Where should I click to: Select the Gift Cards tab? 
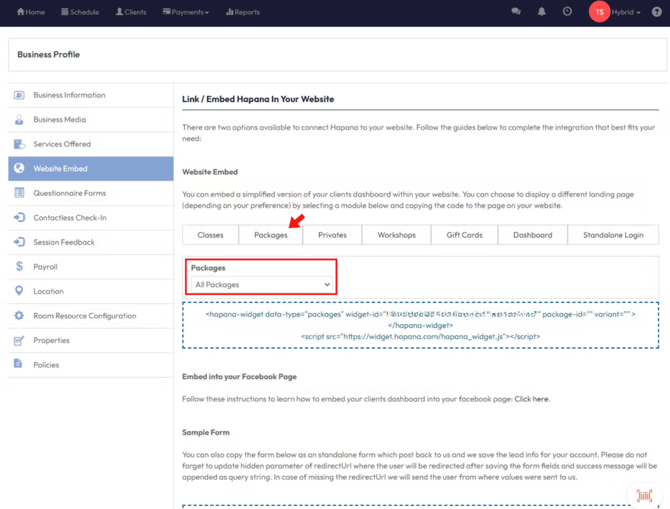click(464, 235)
